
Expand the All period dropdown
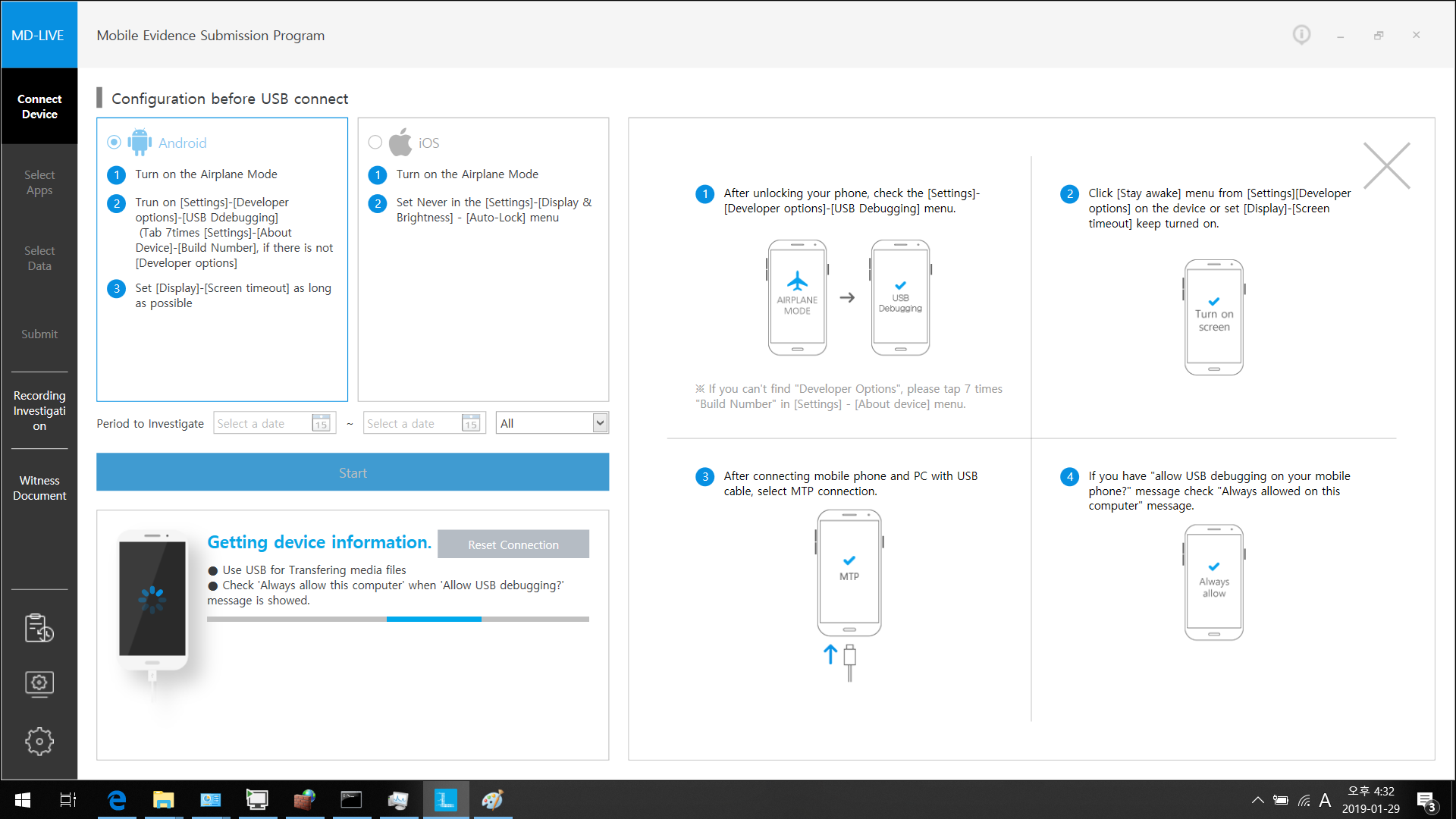(x=552, y=423)
